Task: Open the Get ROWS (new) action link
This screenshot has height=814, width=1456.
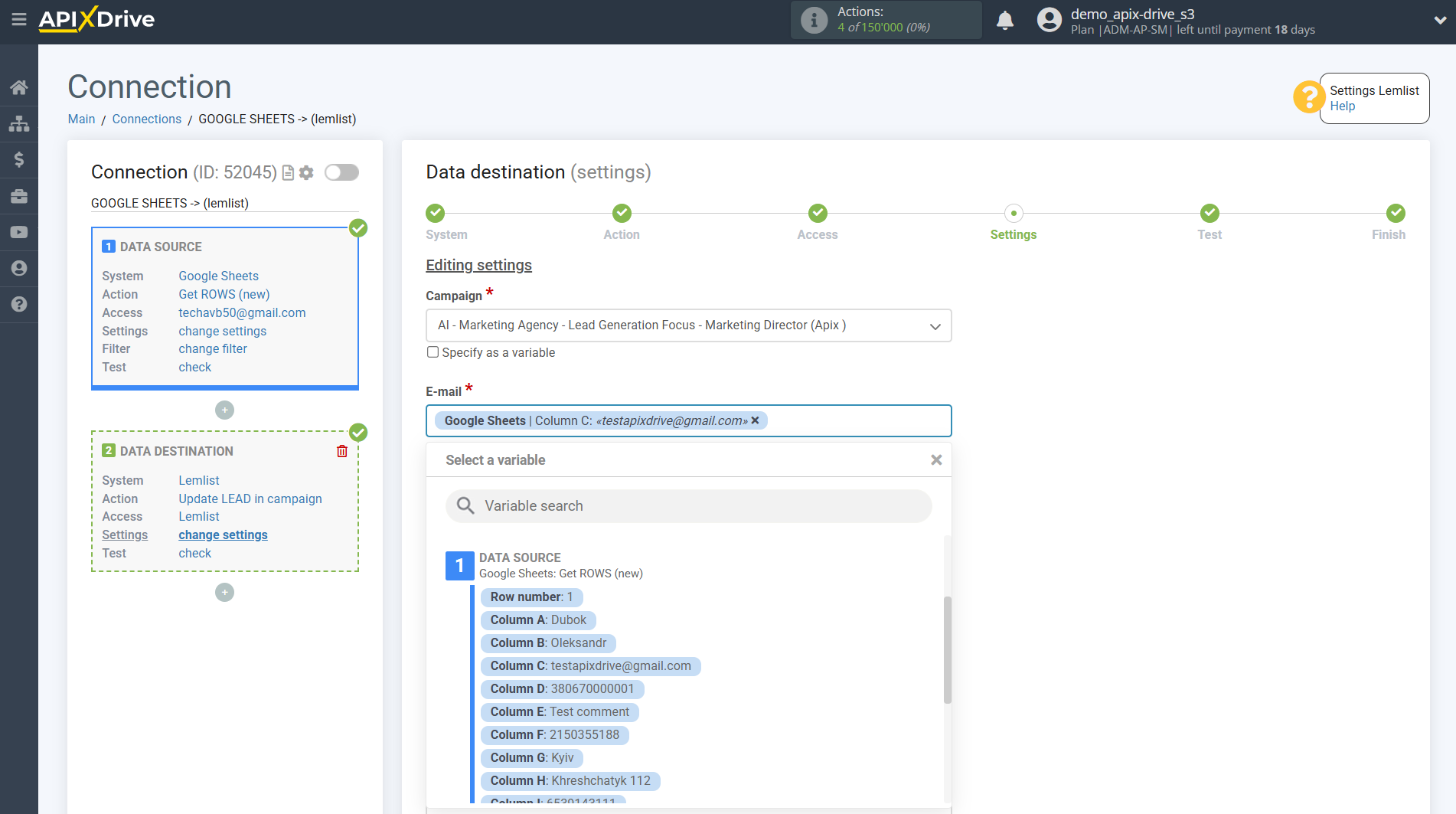Action: [x=224, y=294]
